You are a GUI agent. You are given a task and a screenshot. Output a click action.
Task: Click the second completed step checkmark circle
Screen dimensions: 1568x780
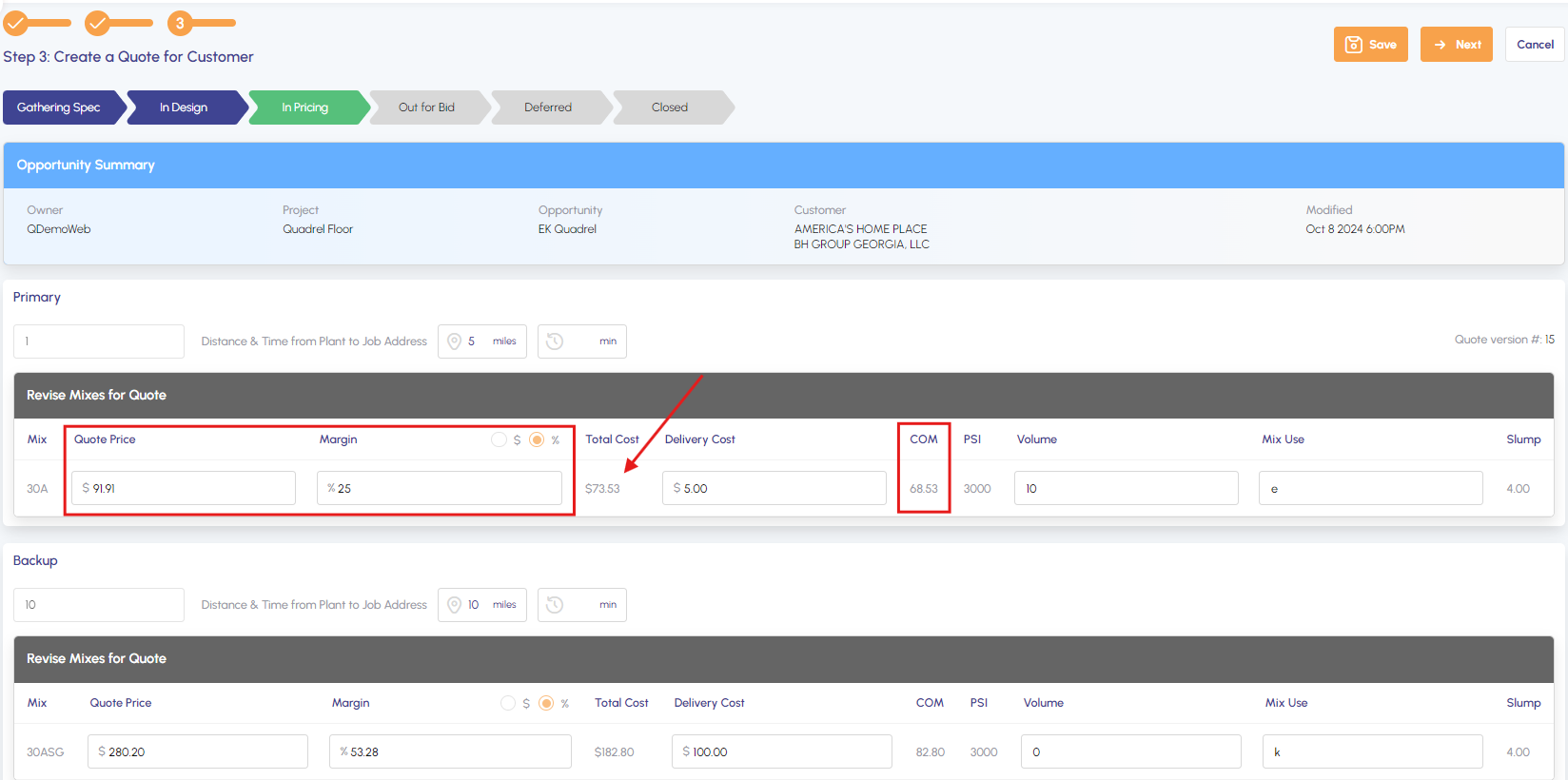(x=98, y=23)
